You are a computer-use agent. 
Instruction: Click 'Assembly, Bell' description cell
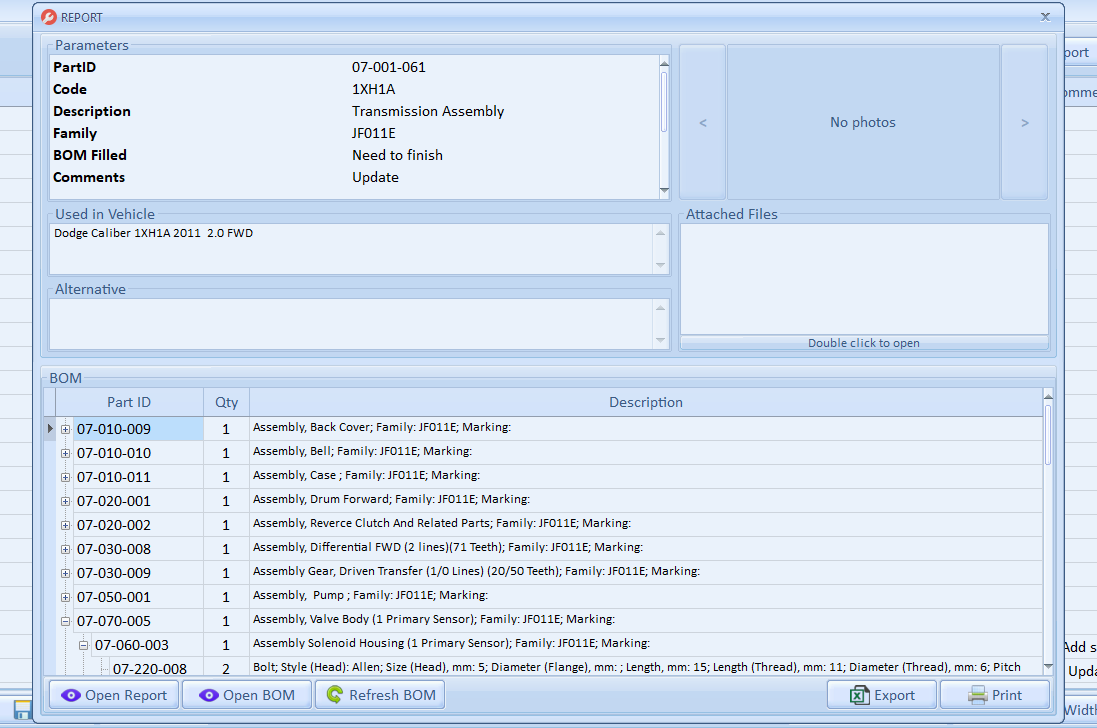point(646,452)
